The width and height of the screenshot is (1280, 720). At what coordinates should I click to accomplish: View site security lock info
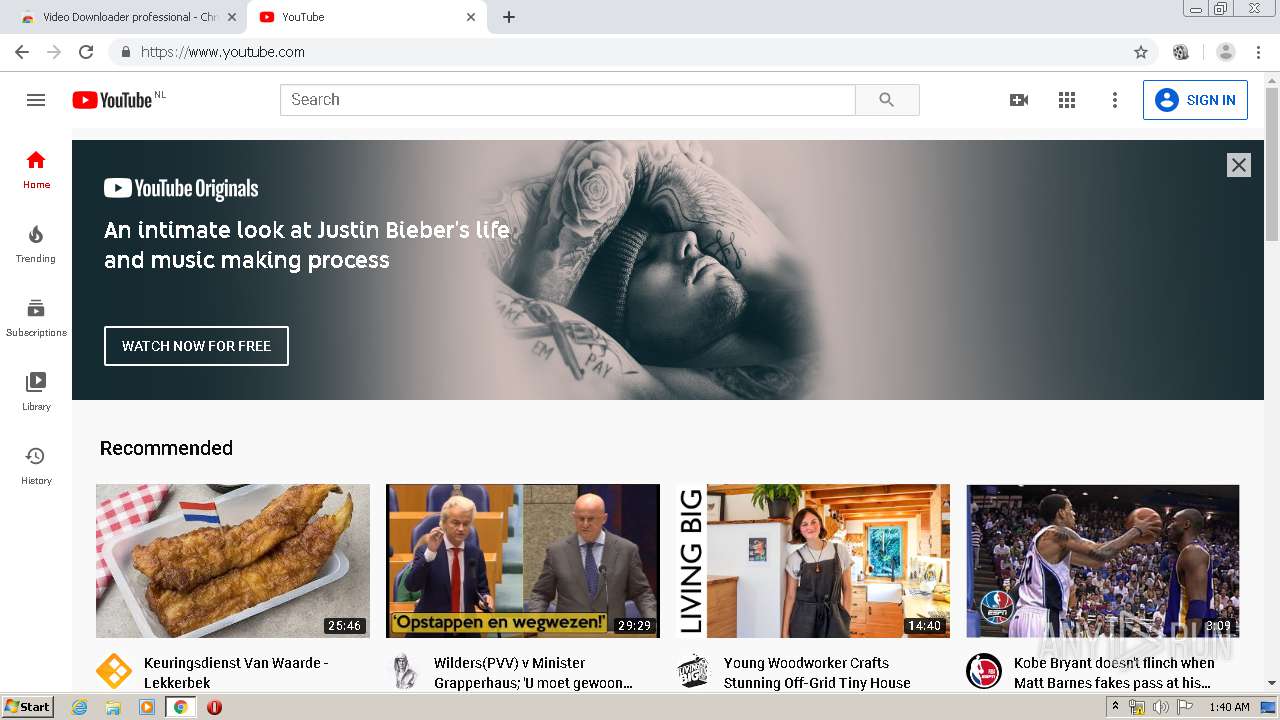coord(126,52)
